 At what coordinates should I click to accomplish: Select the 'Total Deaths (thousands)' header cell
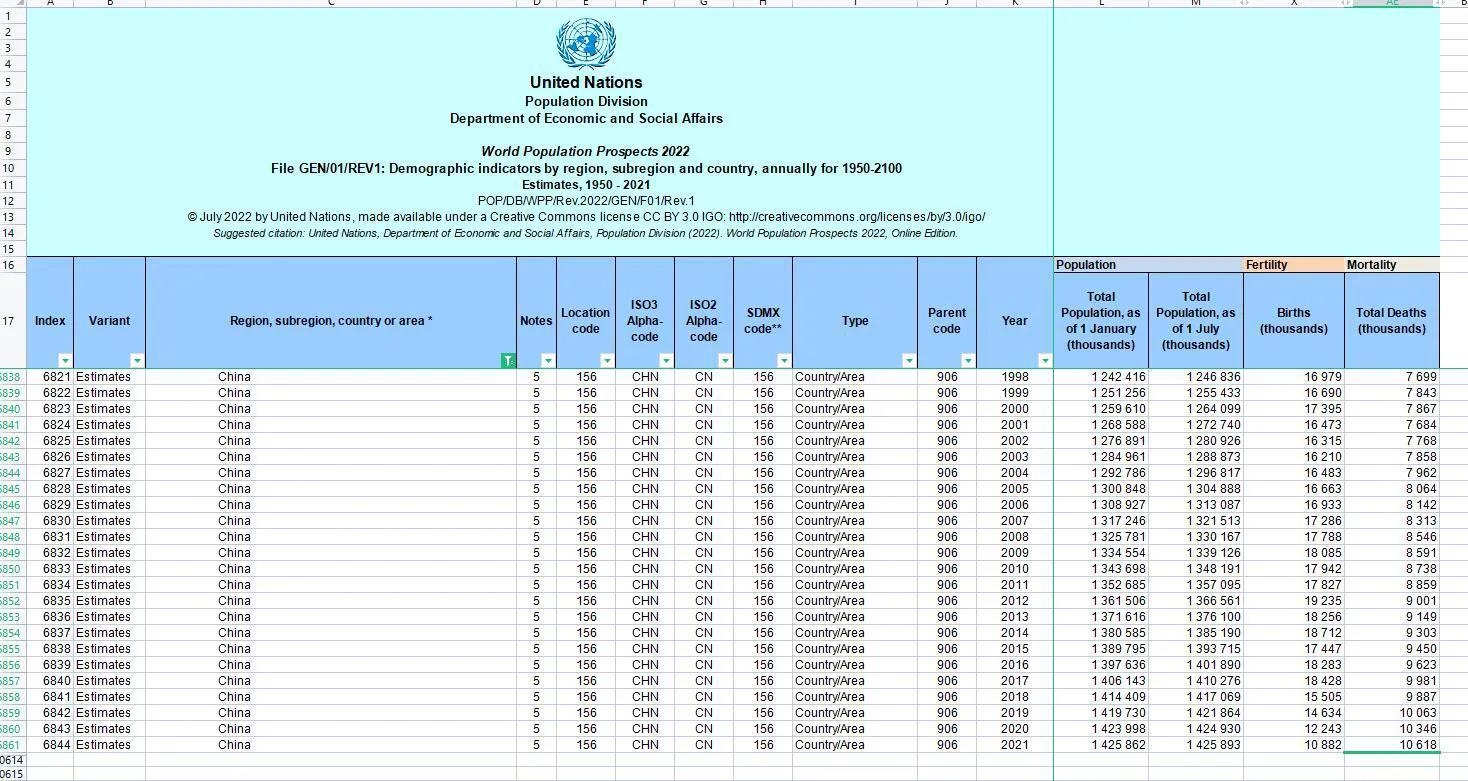point(1391,321)
